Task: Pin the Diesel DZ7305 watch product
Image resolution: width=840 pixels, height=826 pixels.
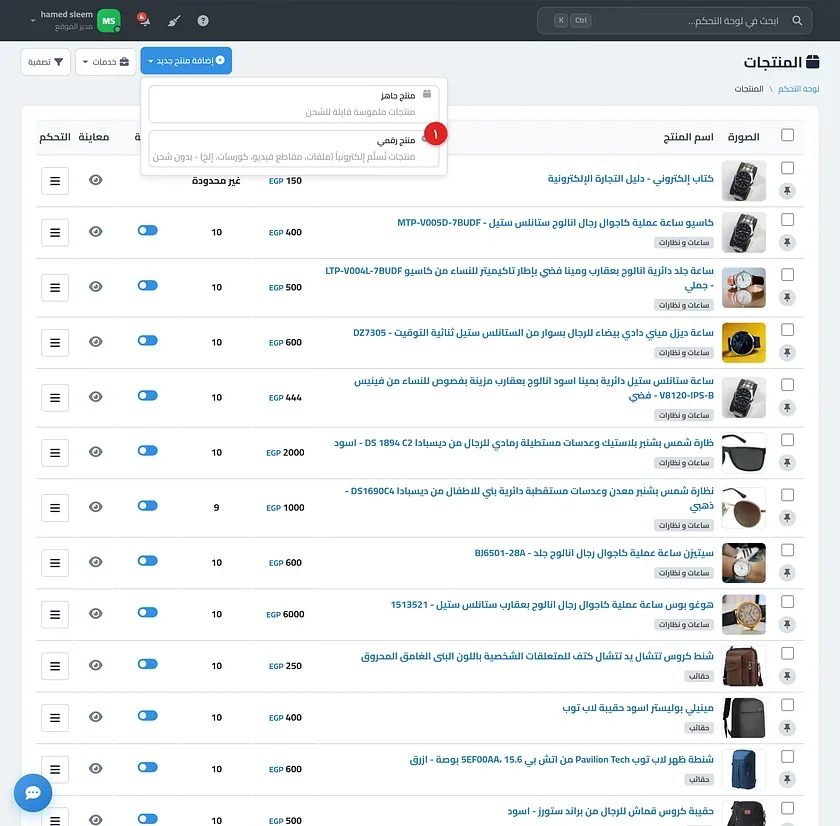Action: tap(787, 352)
